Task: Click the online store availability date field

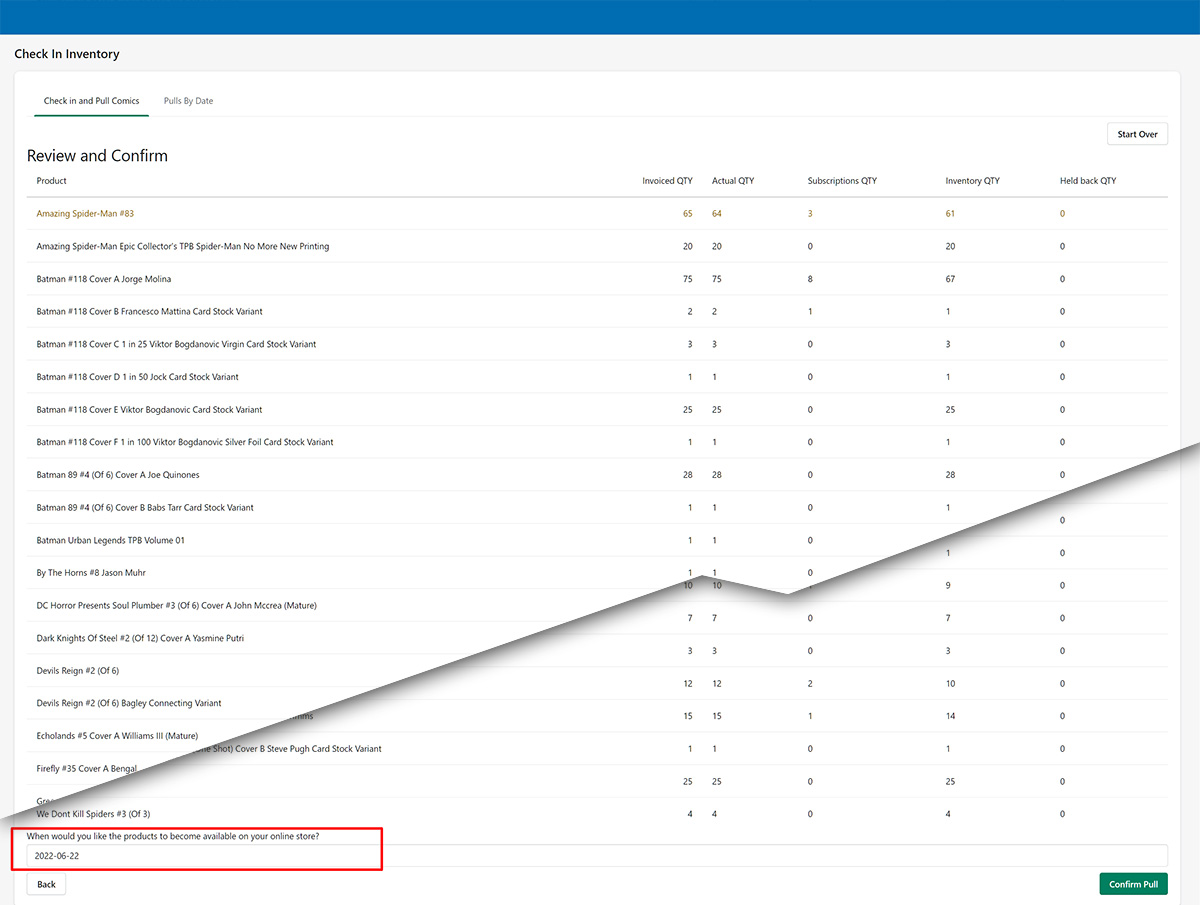Action: (597, 856)
